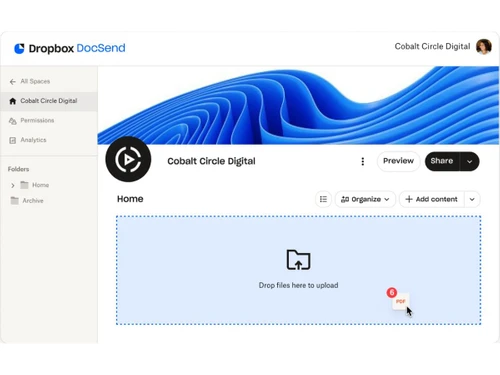The image size is (500, 375).
Task: Click the Add content button
Action: (x=432, y=199)
